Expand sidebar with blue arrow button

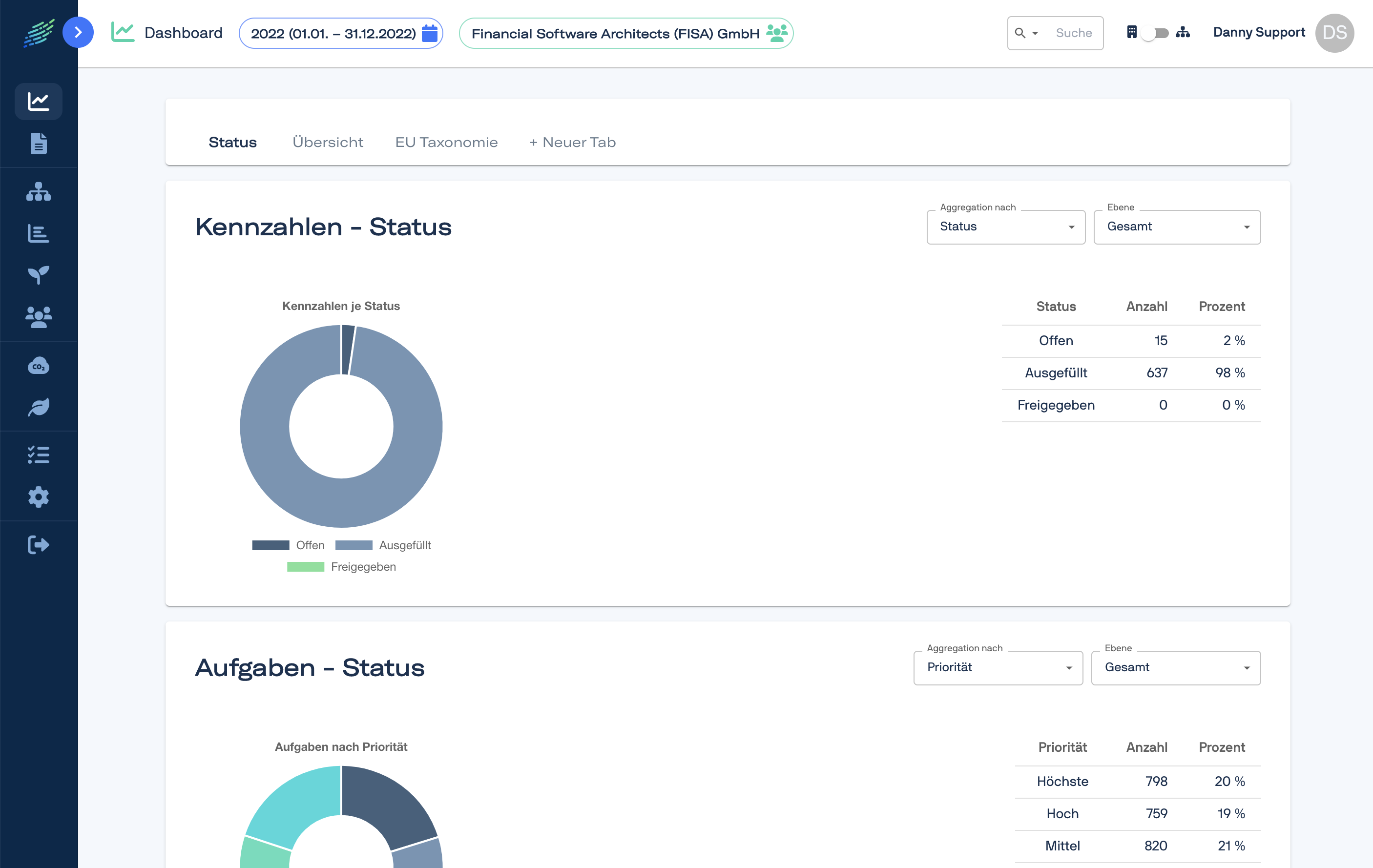78,33
